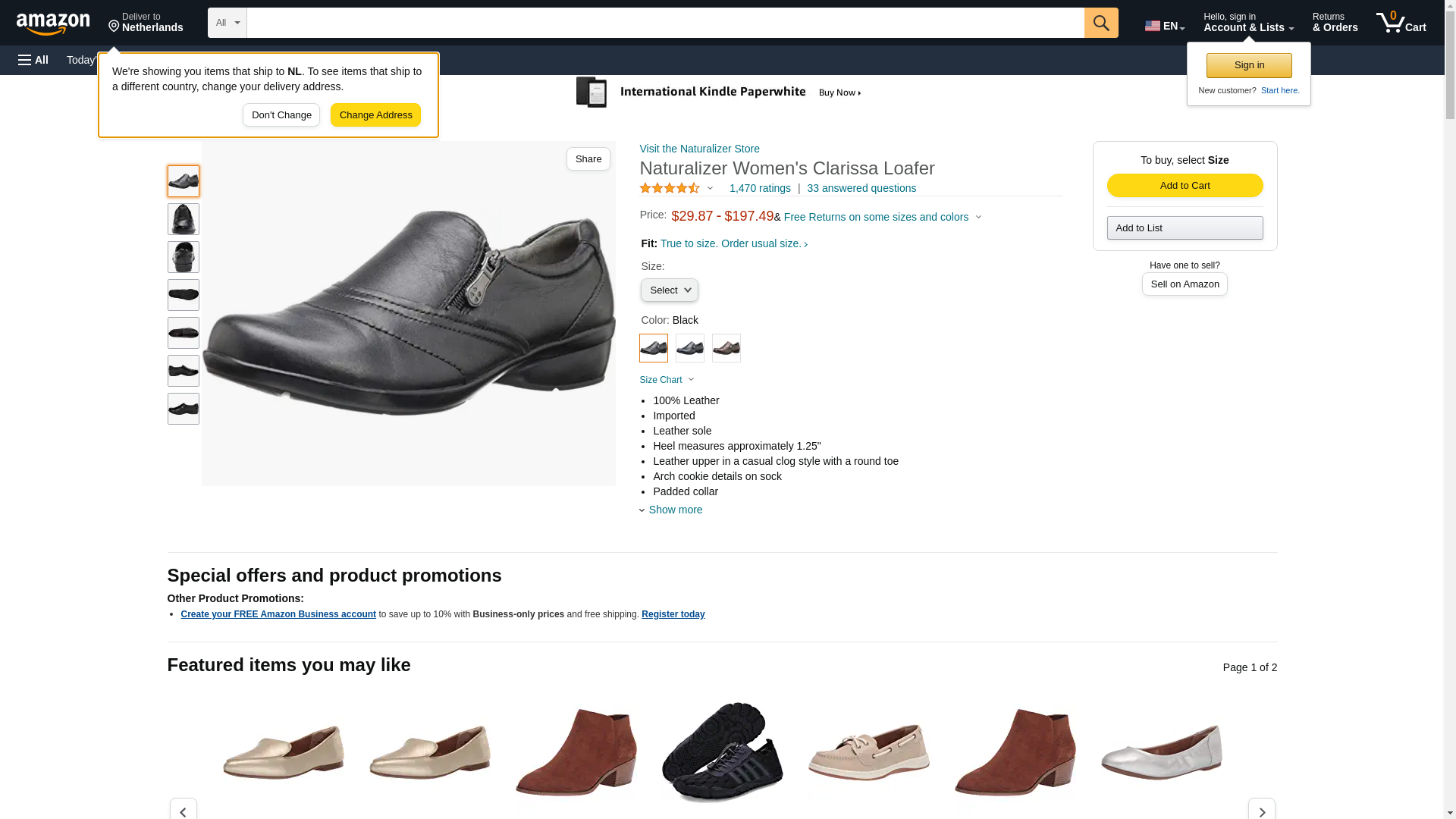The image size is (1456, 819).
Task: Open the shopping cart icon
Action: tap(1400, 23)
